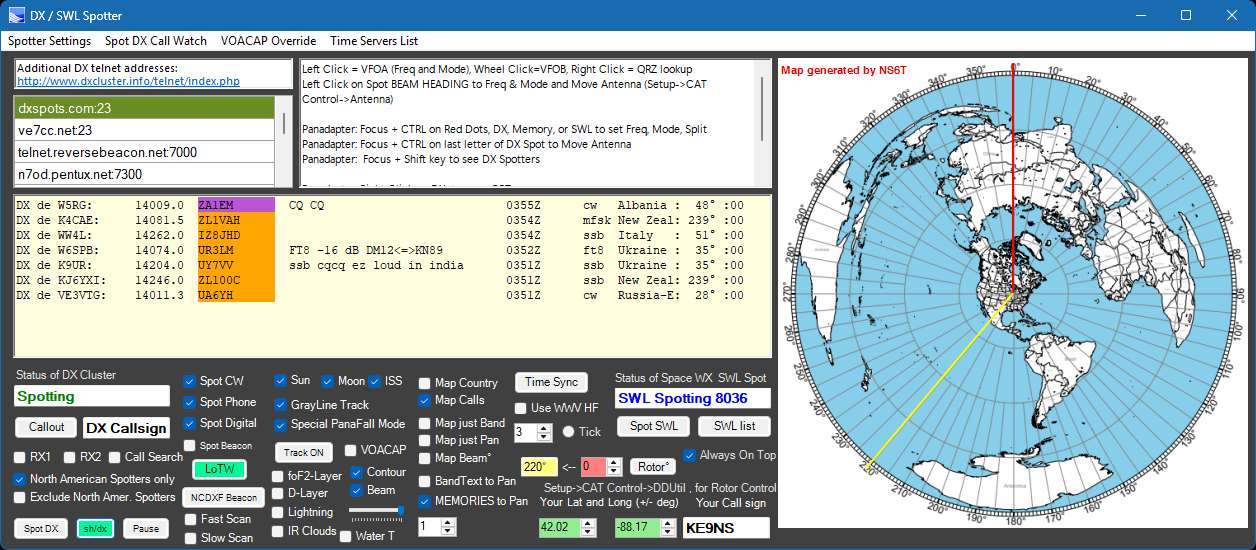Toggle the Always On Top checkbox
This screenshot has height=550, width=1256.
pos(690,455)
